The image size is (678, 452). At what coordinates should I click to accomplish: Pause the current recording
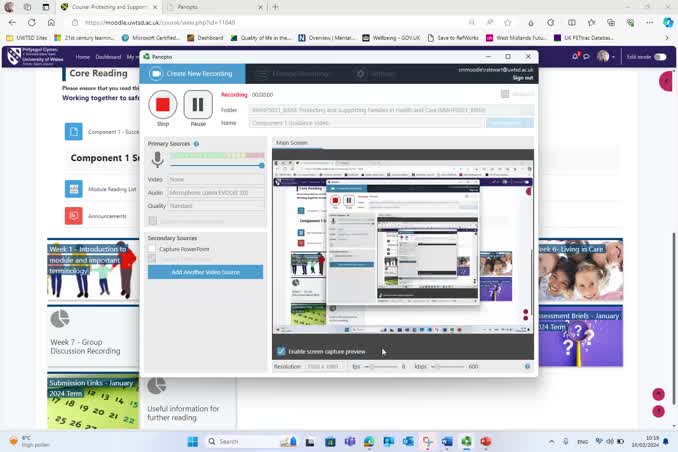(x=198, y=104)
